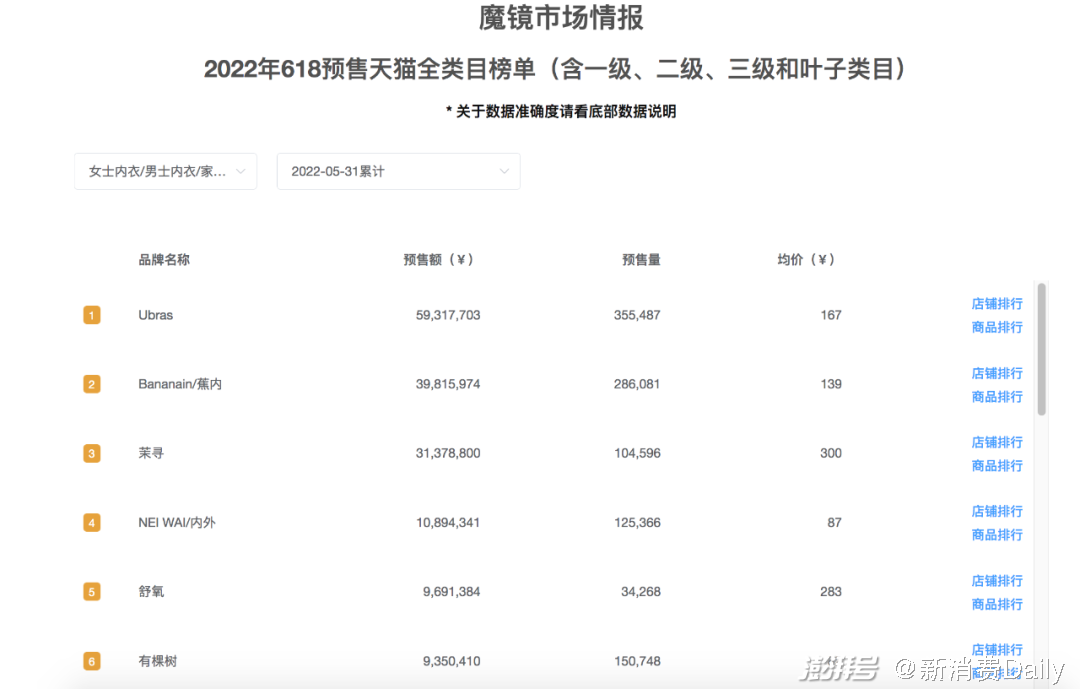Click presale amount 9,350,410

click(x=451, y=661)
